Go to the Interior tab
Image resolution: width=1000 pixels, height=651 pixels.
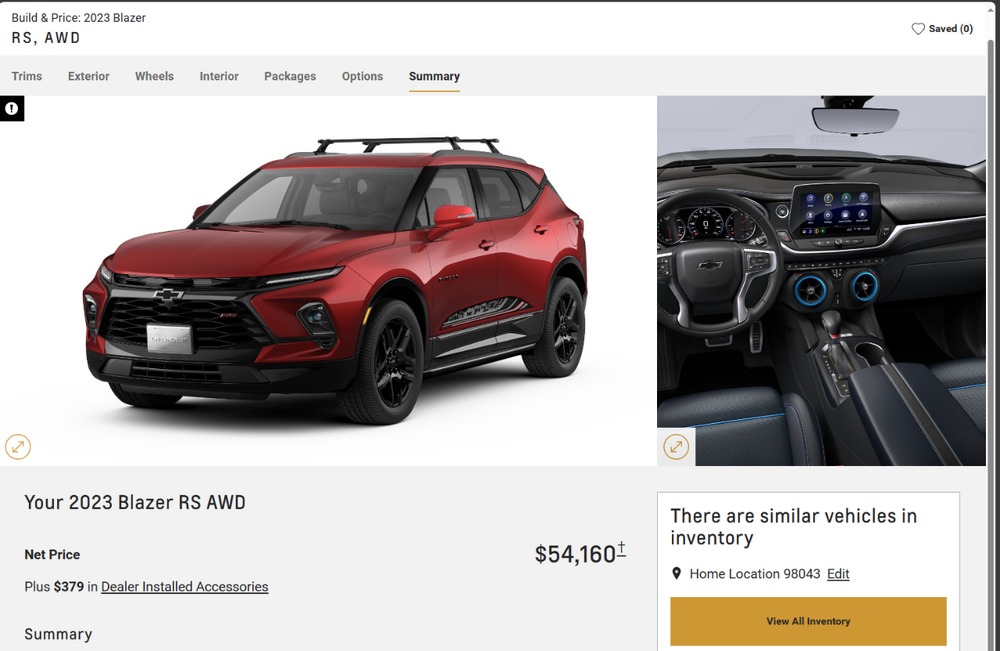click(x=219, y=76)
